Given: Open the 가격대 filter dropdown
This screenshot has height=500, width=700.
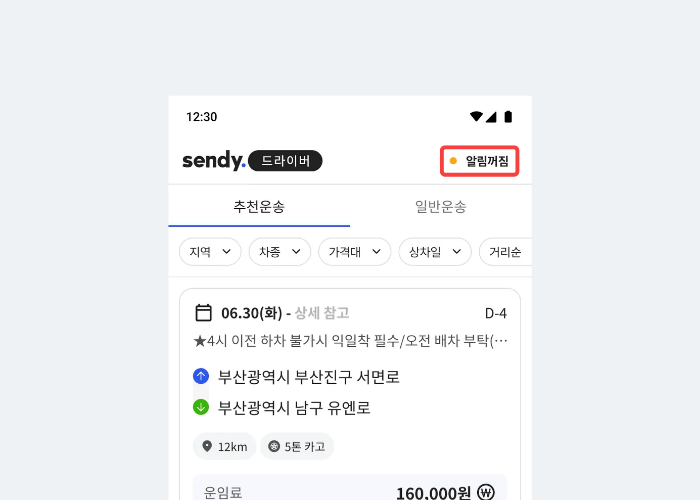Looking at the screenshot, I should 354,252.
